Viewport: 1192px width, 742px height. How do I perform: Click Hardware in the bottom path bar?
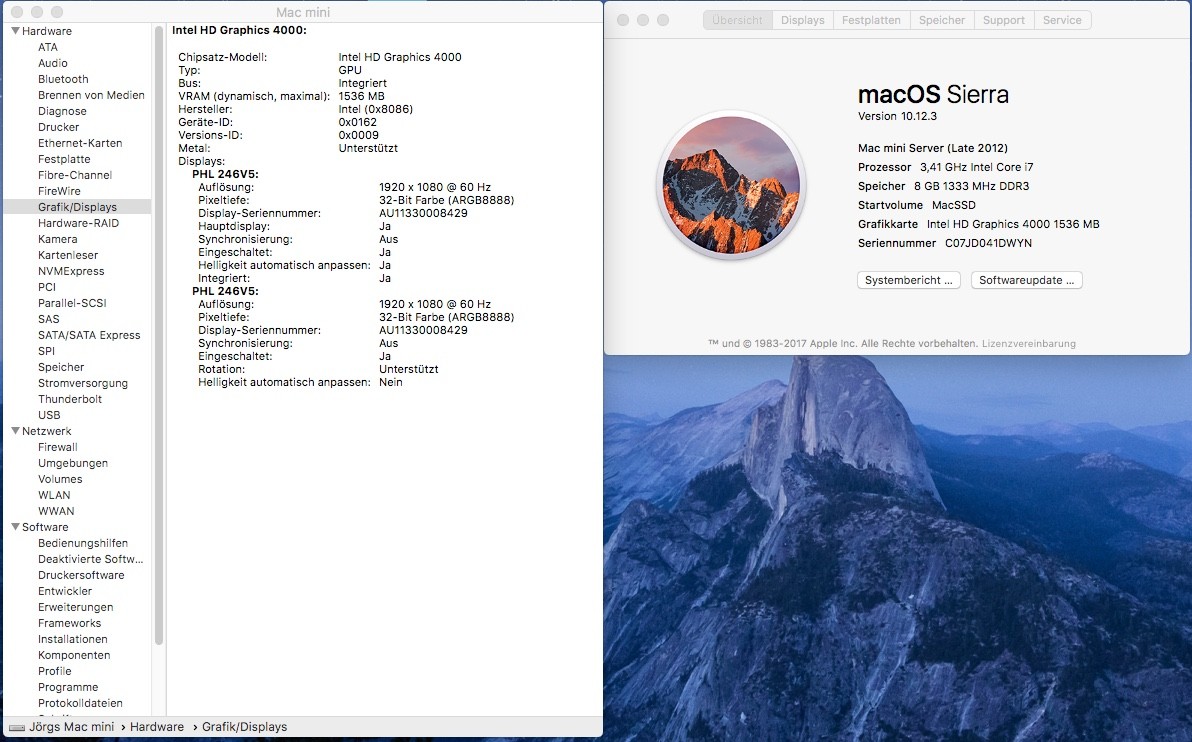coord(157,727)
